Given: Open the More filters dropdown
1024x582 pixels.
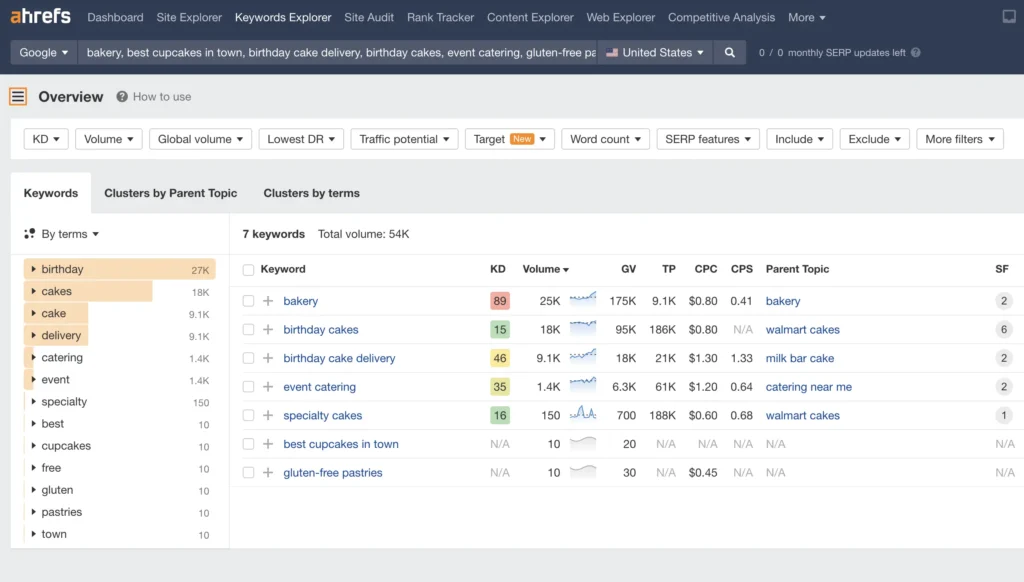Looking at the screenshot, I should tap(960, 139).
